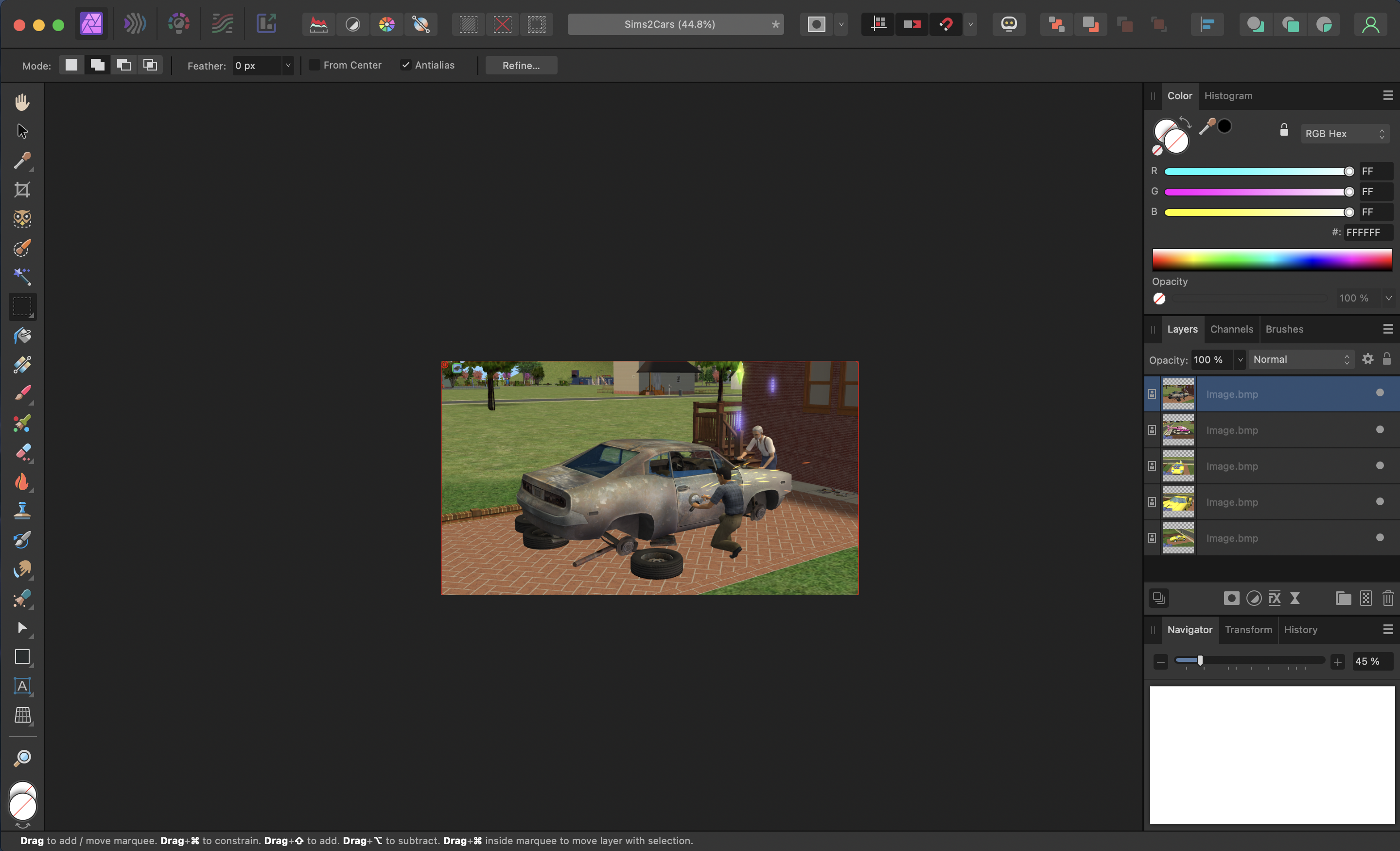This screenshot has height=851, width=1400.
Task: Open the Feather value dropdown
Action: point(288,65)
